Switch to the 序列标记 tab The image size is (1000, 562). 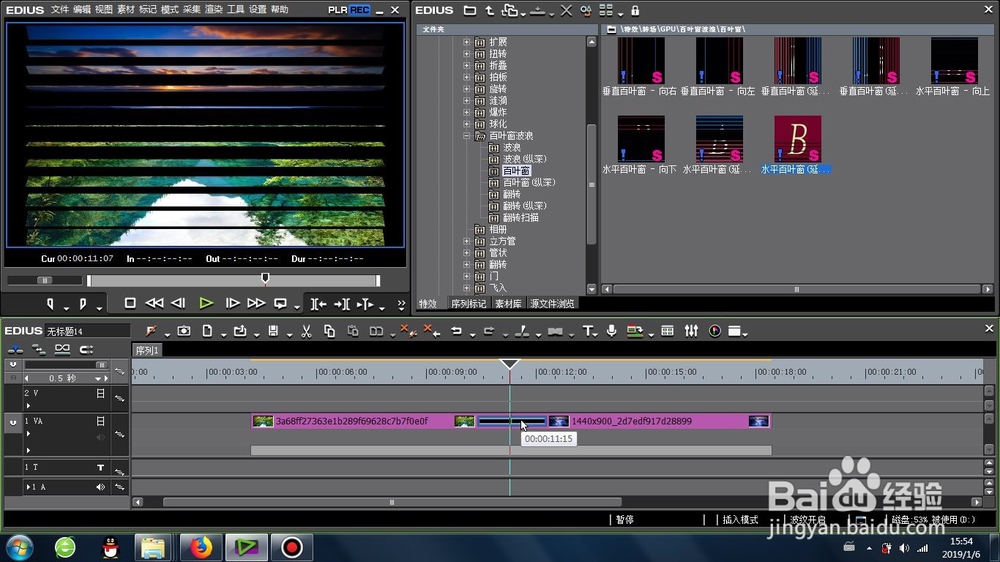[x=469, y=304]
